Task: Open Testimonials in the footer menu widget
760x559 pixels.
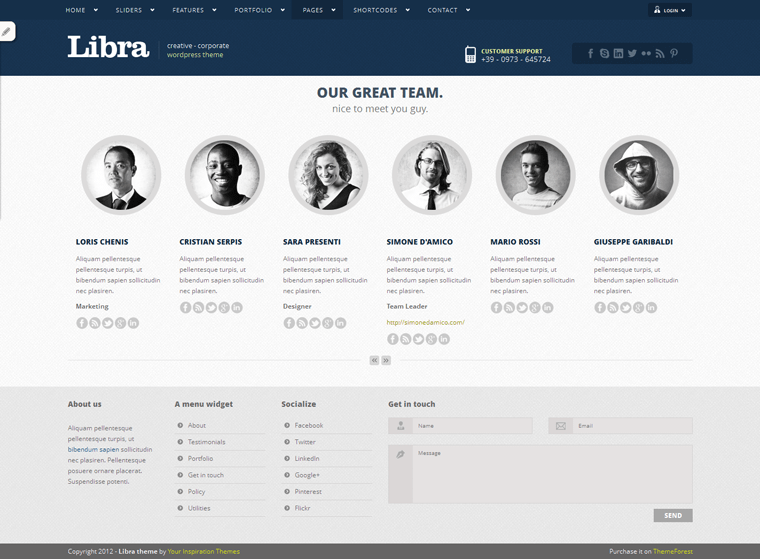Action: pyautogui.click(x=206, y=442)
